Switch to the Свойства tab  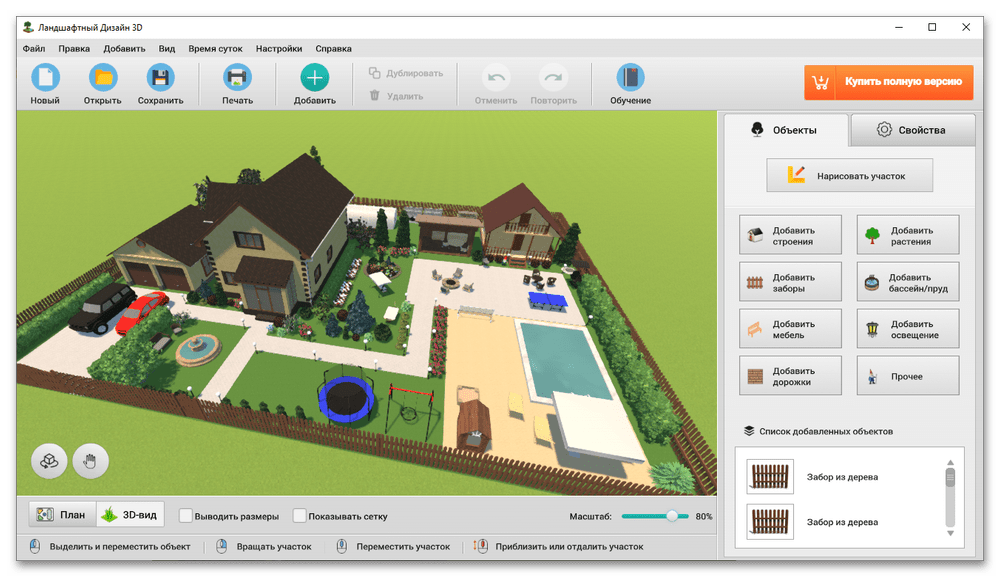tap(911, 130)
